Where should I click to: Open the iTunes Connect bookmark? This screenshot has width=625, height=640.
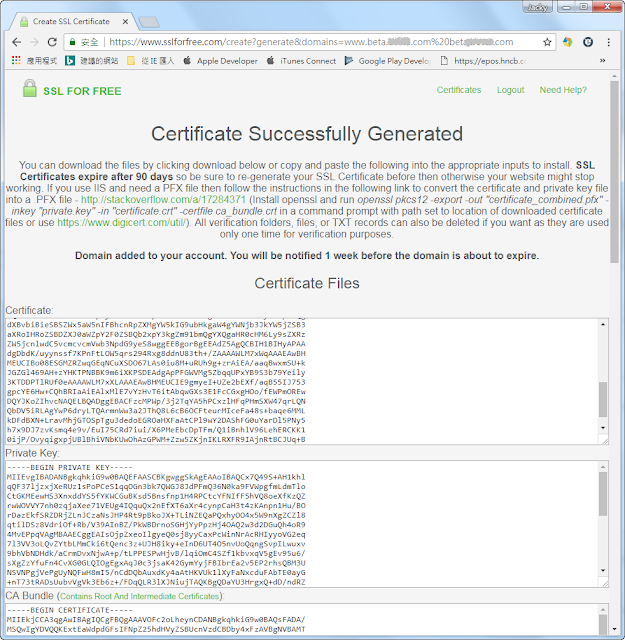[301, 61]
